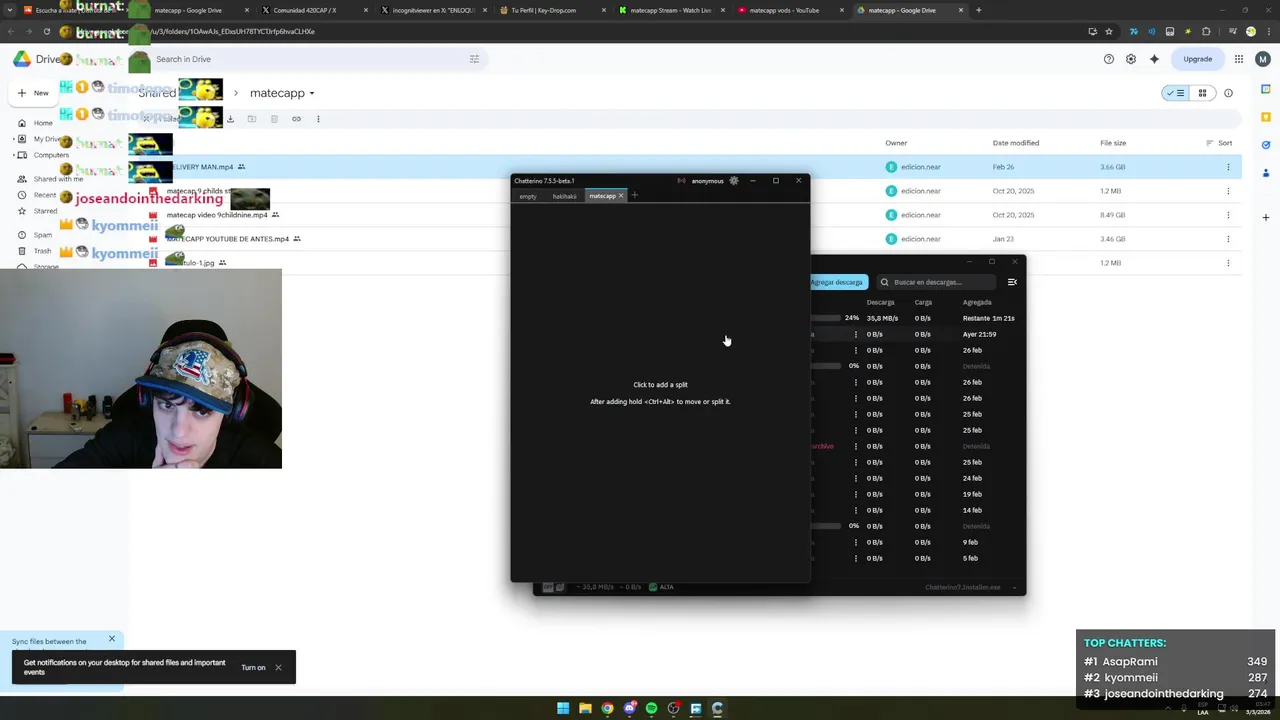The height and width of the screenshot is (720, 1280).
Task: Add a new Chatterino tab with plus
Action: [634, 196]
